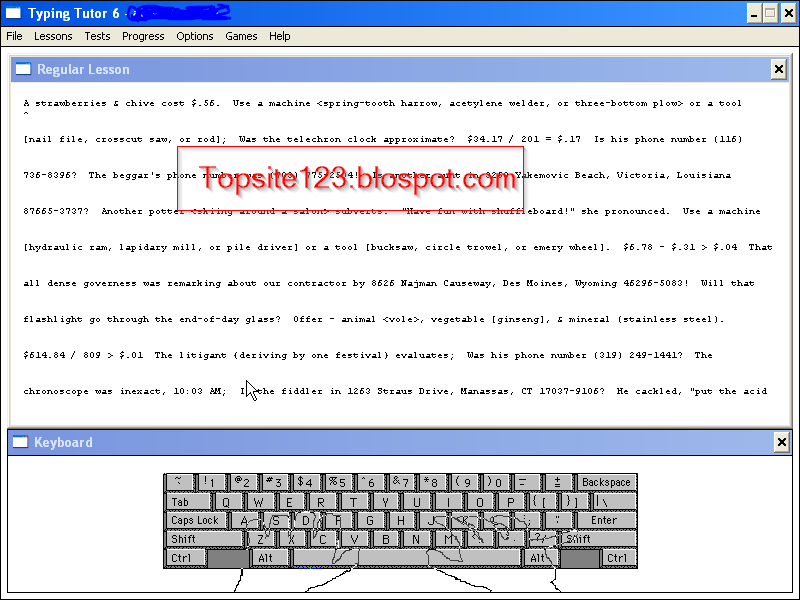Open the Lessons menu
The width and height of the screenshot is (800, 600).
(53, 36)
